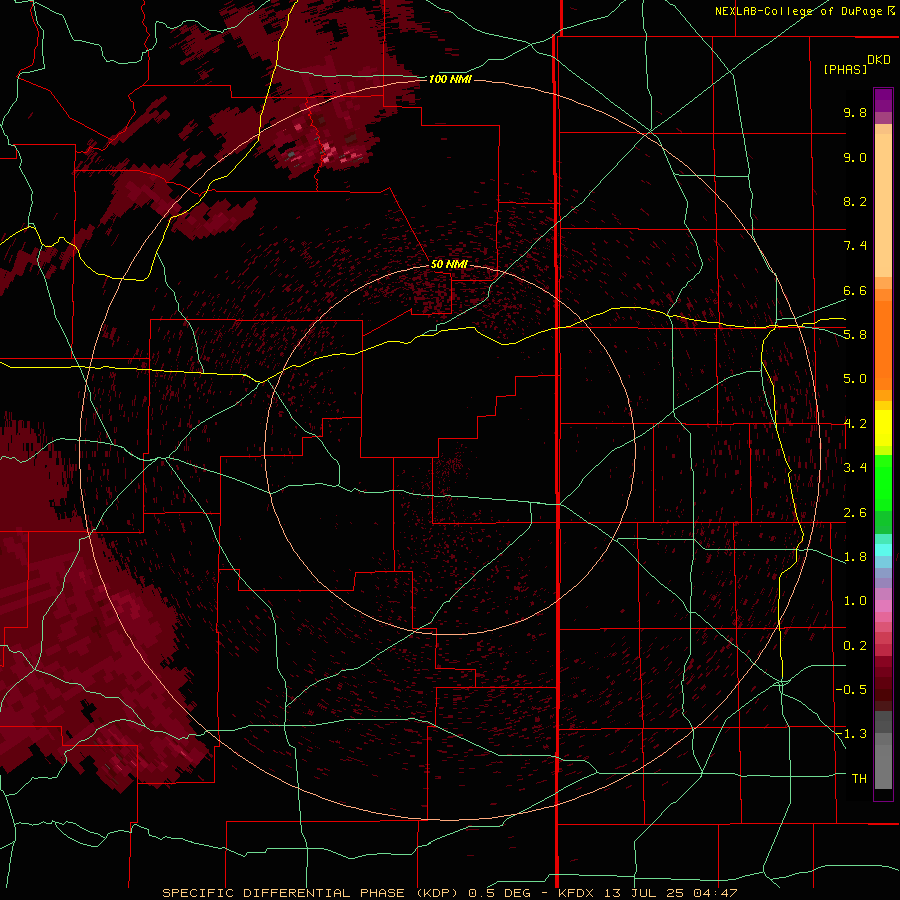
Task: Click the TH threshold label
Action: pyautogui.click(x=859, y=779)
